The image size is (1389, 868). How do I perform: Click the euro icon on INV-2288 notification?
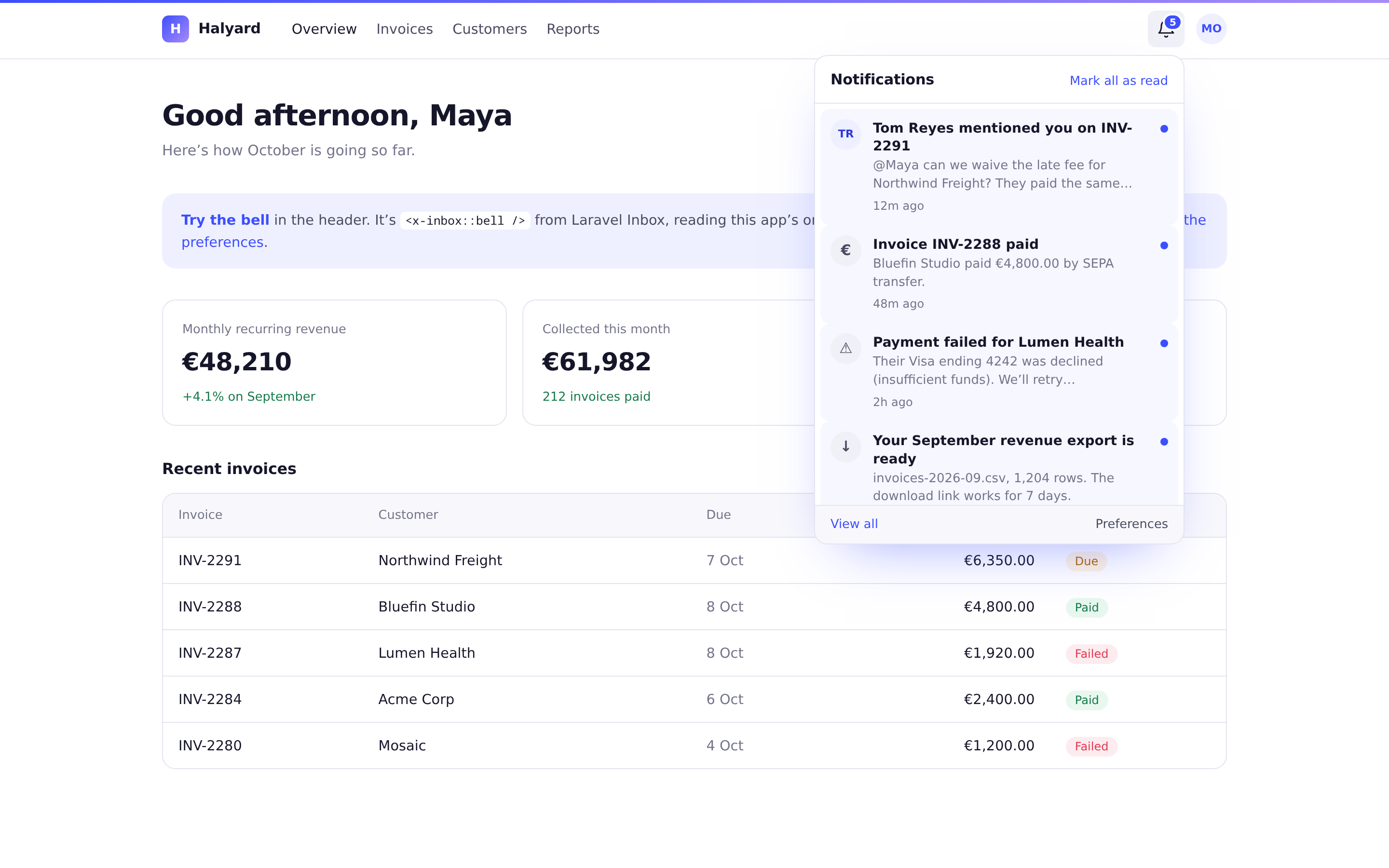pyautogui.click(x=845, y=250)
